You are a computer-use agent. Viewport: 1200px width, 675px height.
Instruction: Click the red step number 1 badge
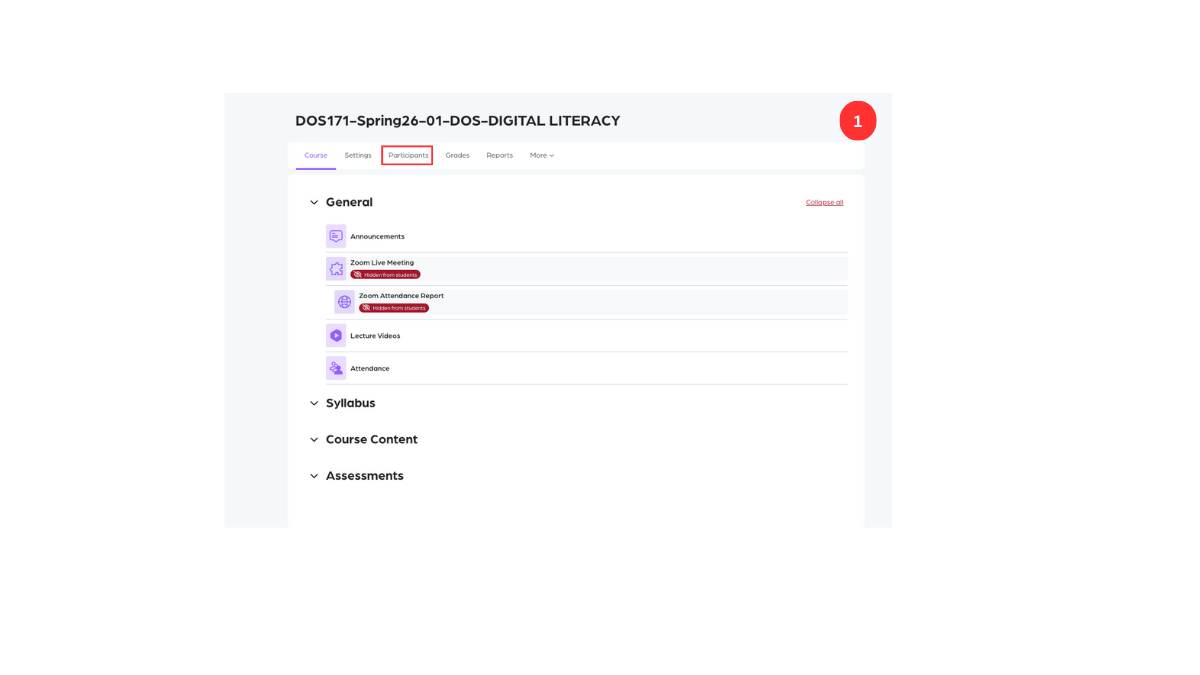(857, 121)
